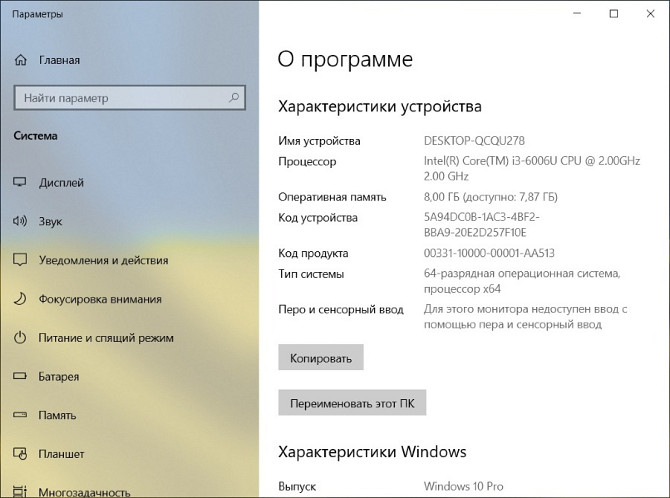This screenshot has width=670, height=498.
Task: Click the battery icon for Батарея
Action: click(20, 376)
